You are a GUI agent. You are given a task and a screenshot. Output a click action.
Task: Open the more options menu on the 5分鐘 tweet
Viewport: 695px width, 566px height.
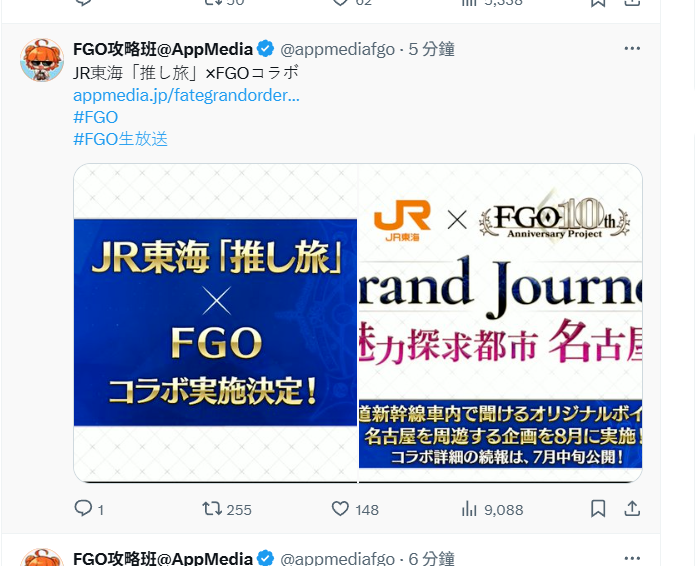632,48
